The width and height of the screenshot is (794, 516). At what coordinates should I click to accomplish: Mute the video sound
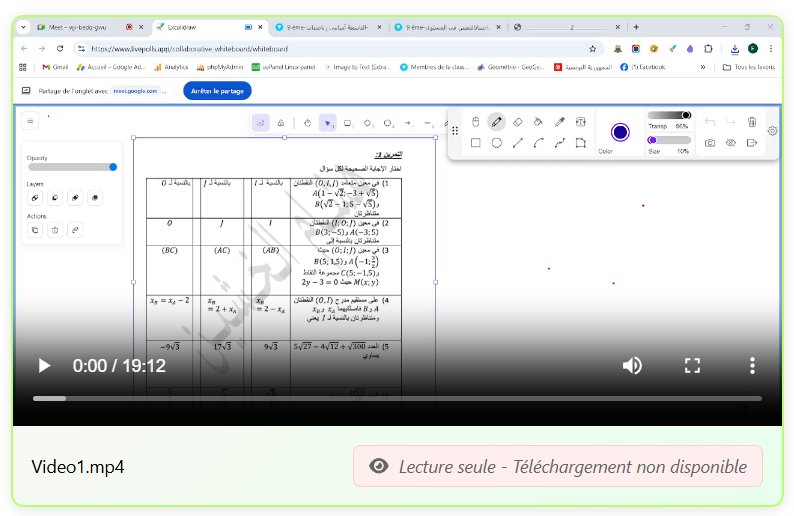tap(632, 366)
